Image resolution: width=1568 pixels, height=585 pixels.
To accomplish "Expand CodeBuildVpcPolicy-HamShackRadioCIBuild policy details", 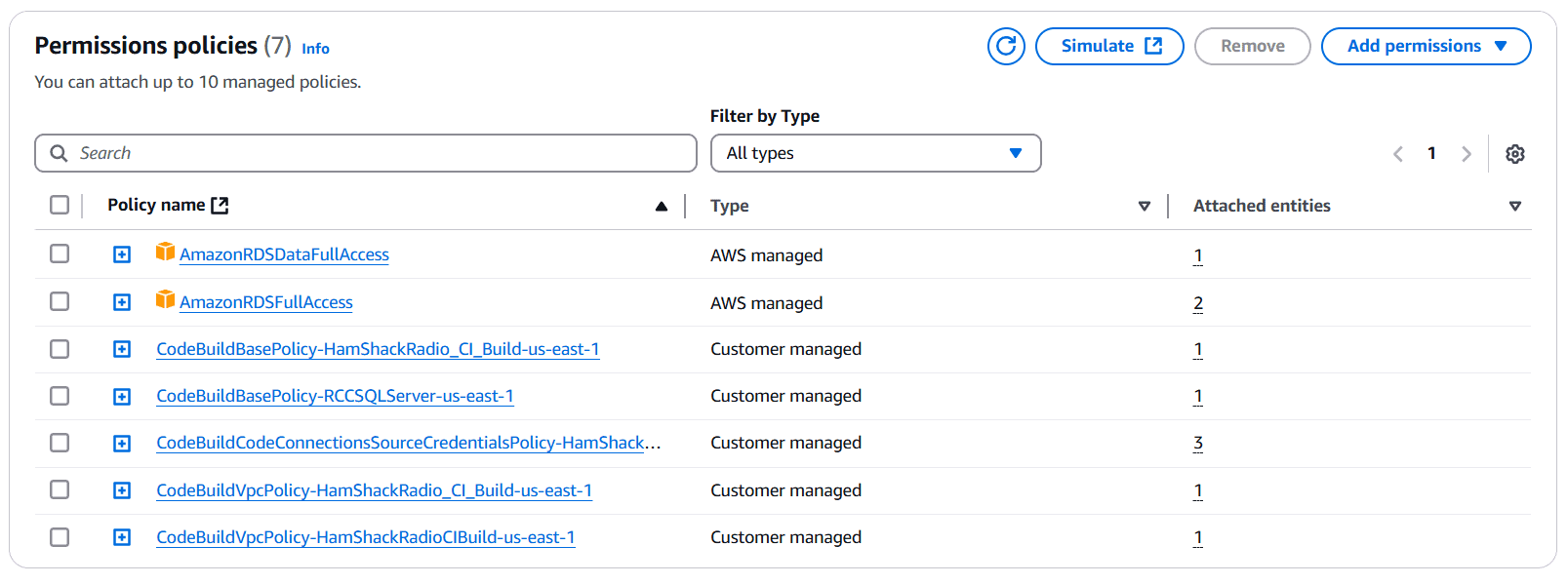I will pyautogui.click(x=122, y=537).
